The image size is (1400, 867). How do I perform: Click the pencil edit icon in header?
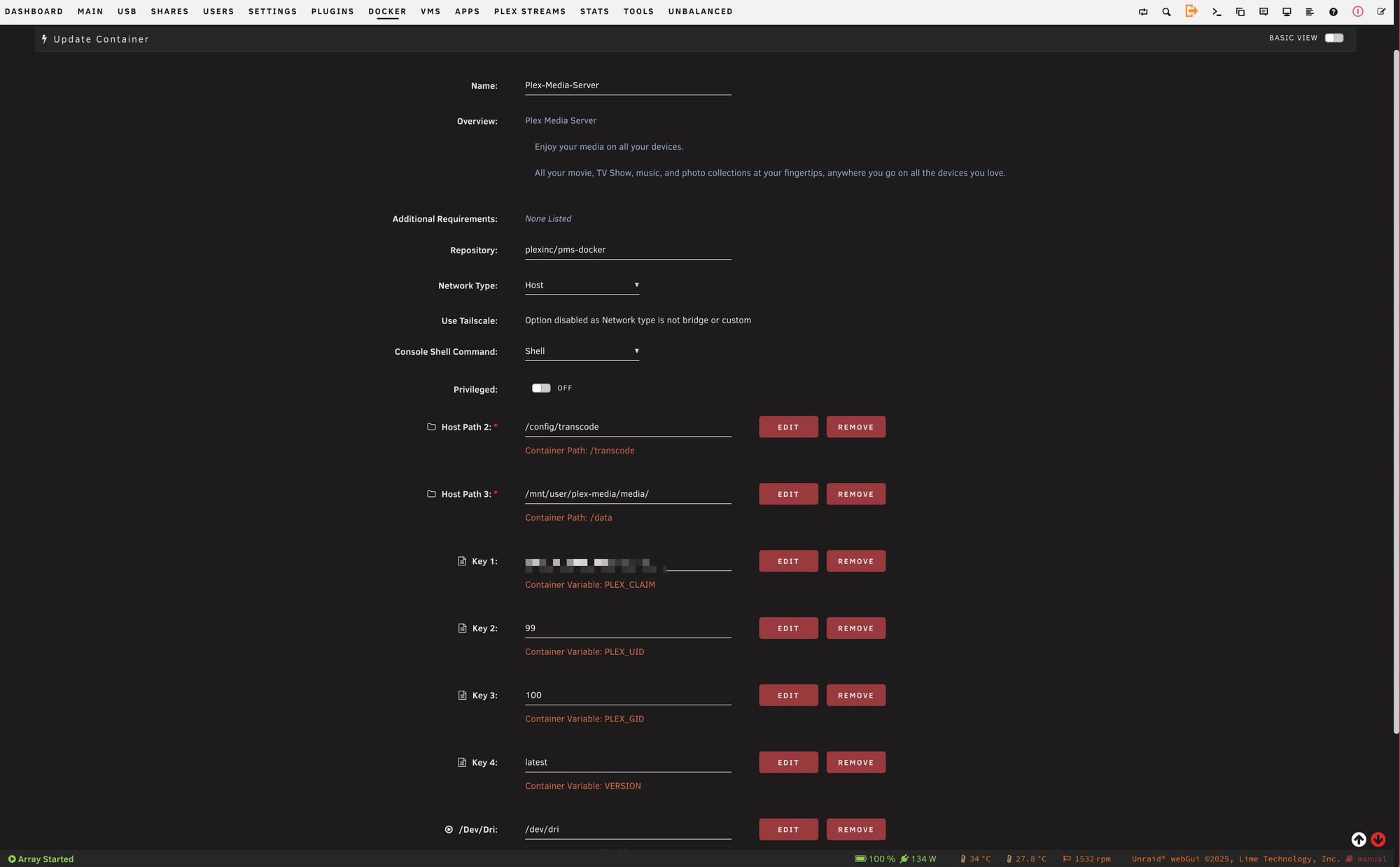tap(1381, 12)
